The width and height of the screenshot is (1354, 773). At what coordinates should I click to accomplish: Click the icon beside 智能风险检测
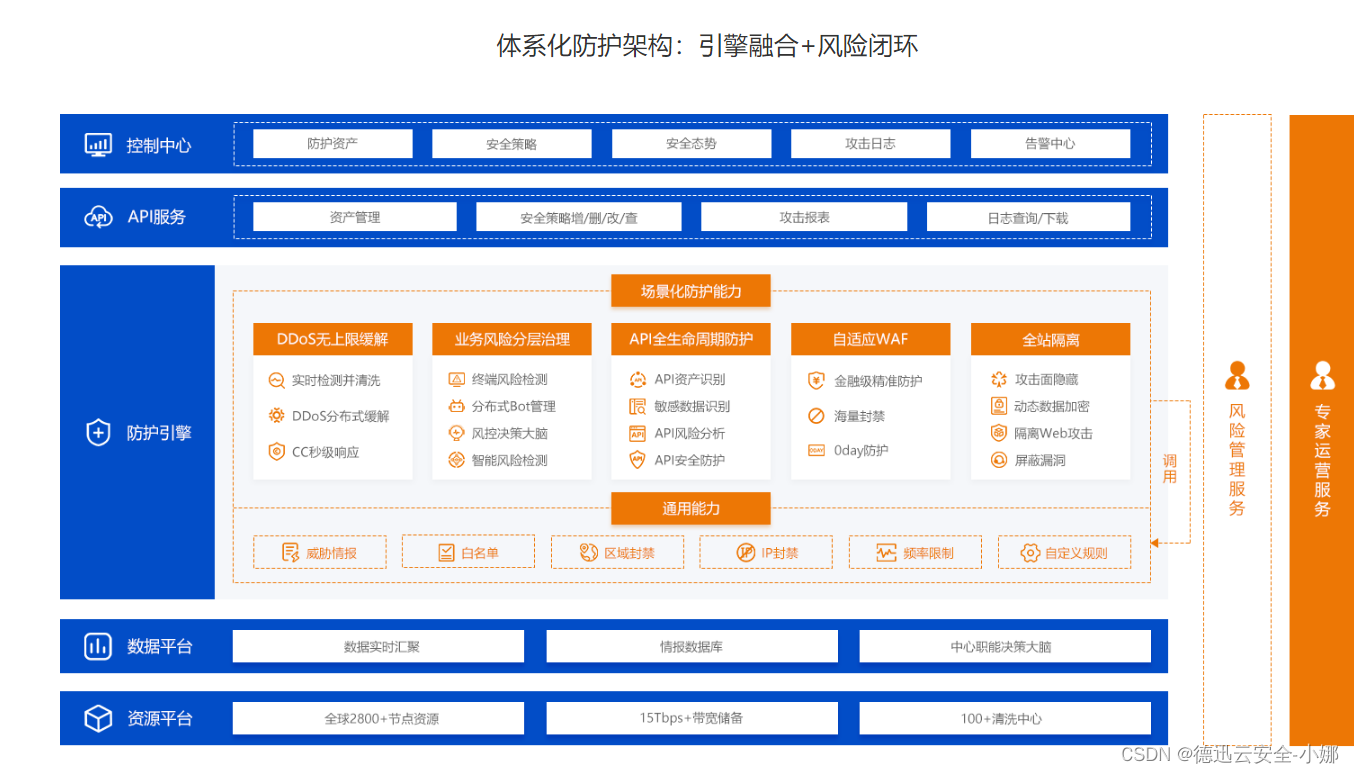click(x=456, y=460)
